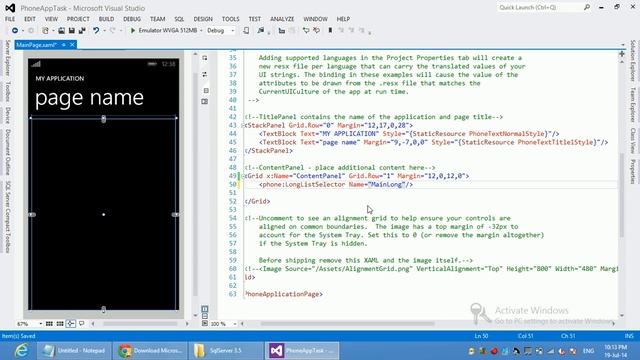
Task: Click the swap panes icon in splitter
Action: click(204, 74)
